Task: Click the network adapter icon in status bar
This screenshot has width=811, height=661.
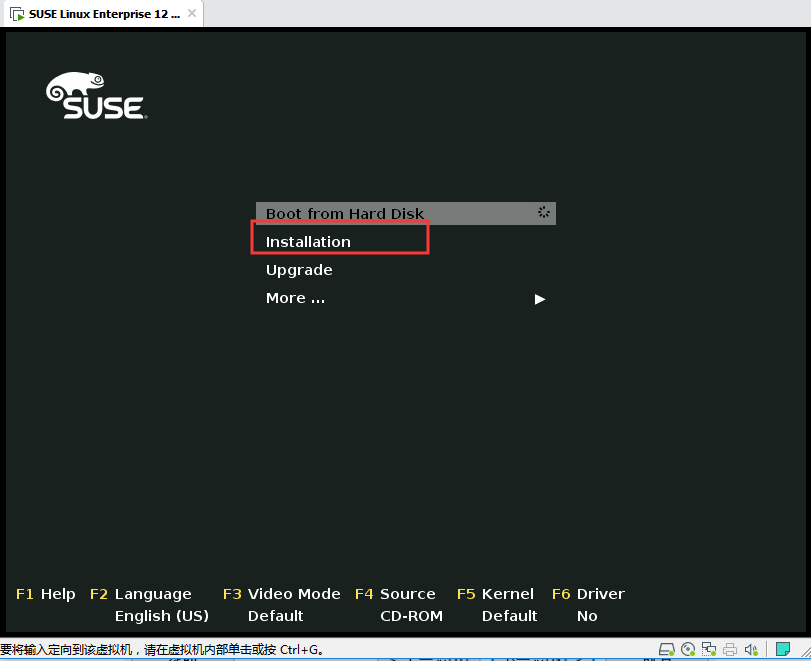Action: [709, 649]
